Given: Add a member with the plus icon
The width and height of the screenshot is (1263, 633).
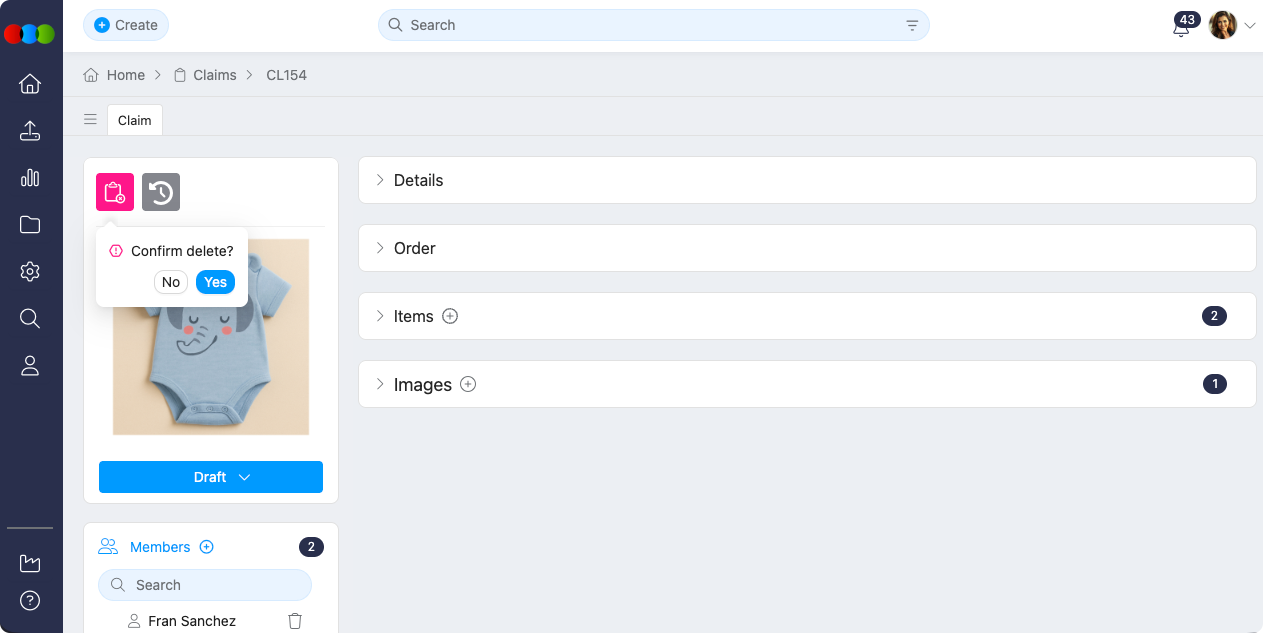Looking at the screenshot, I should click(207, 547).
